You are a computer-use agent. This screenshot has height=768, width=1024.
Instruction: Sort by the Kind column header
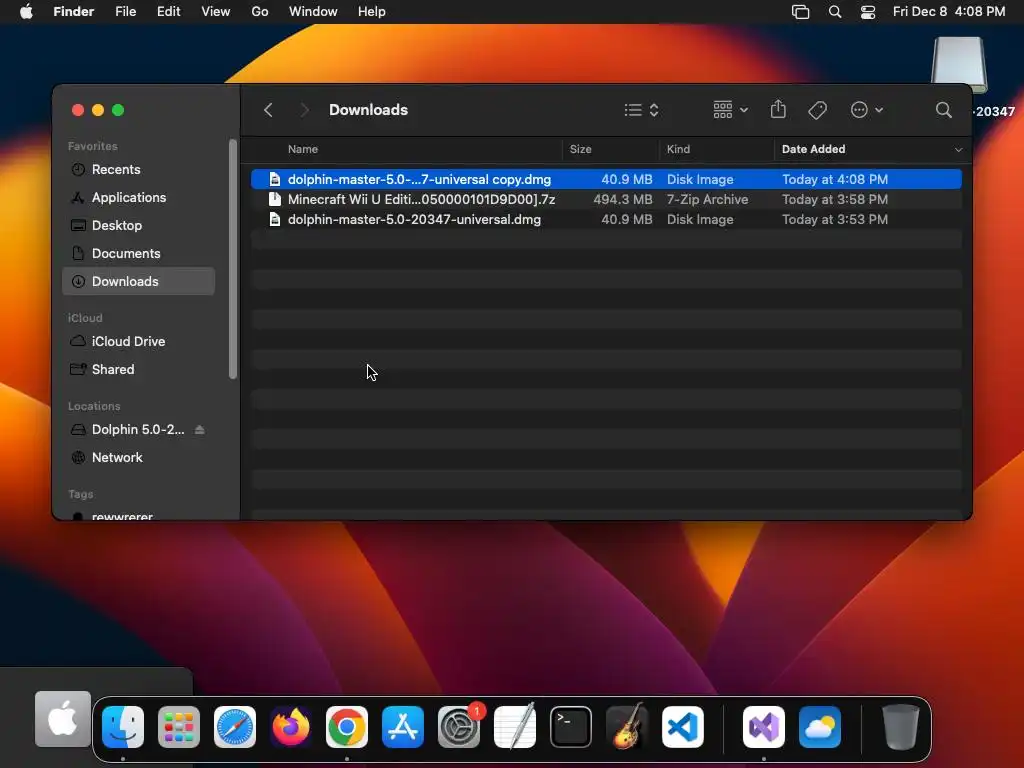pos(678,149)
